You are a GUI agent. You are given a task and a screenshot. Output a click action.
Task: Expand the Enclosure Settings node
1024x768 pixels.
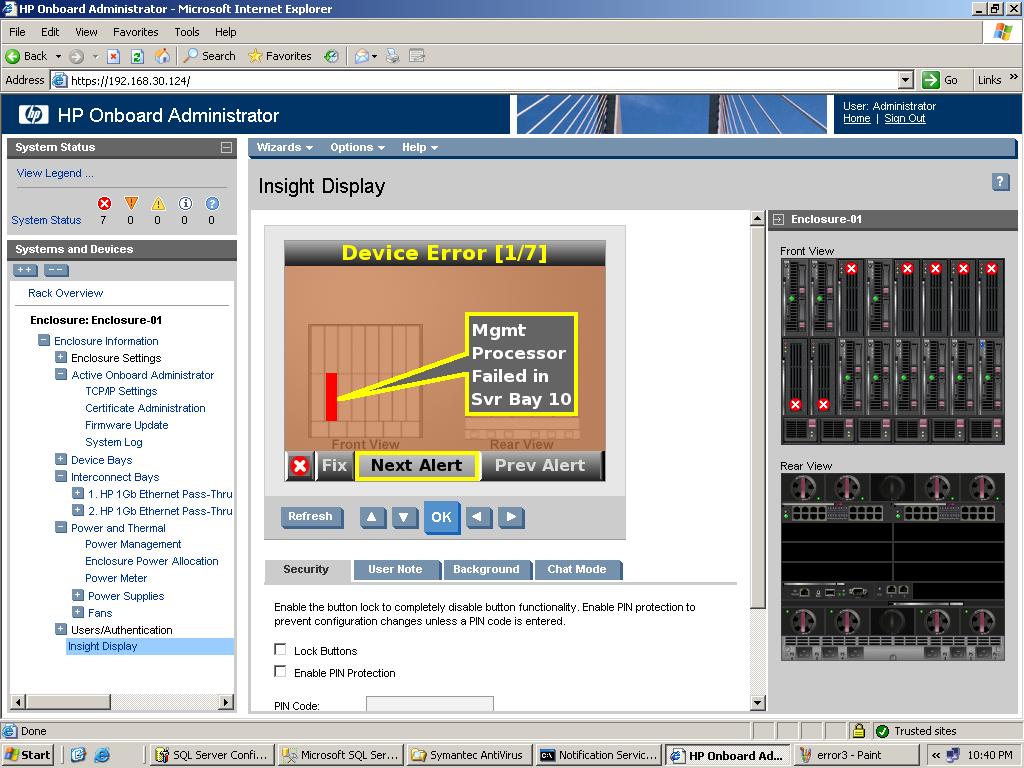click(61, 357)
